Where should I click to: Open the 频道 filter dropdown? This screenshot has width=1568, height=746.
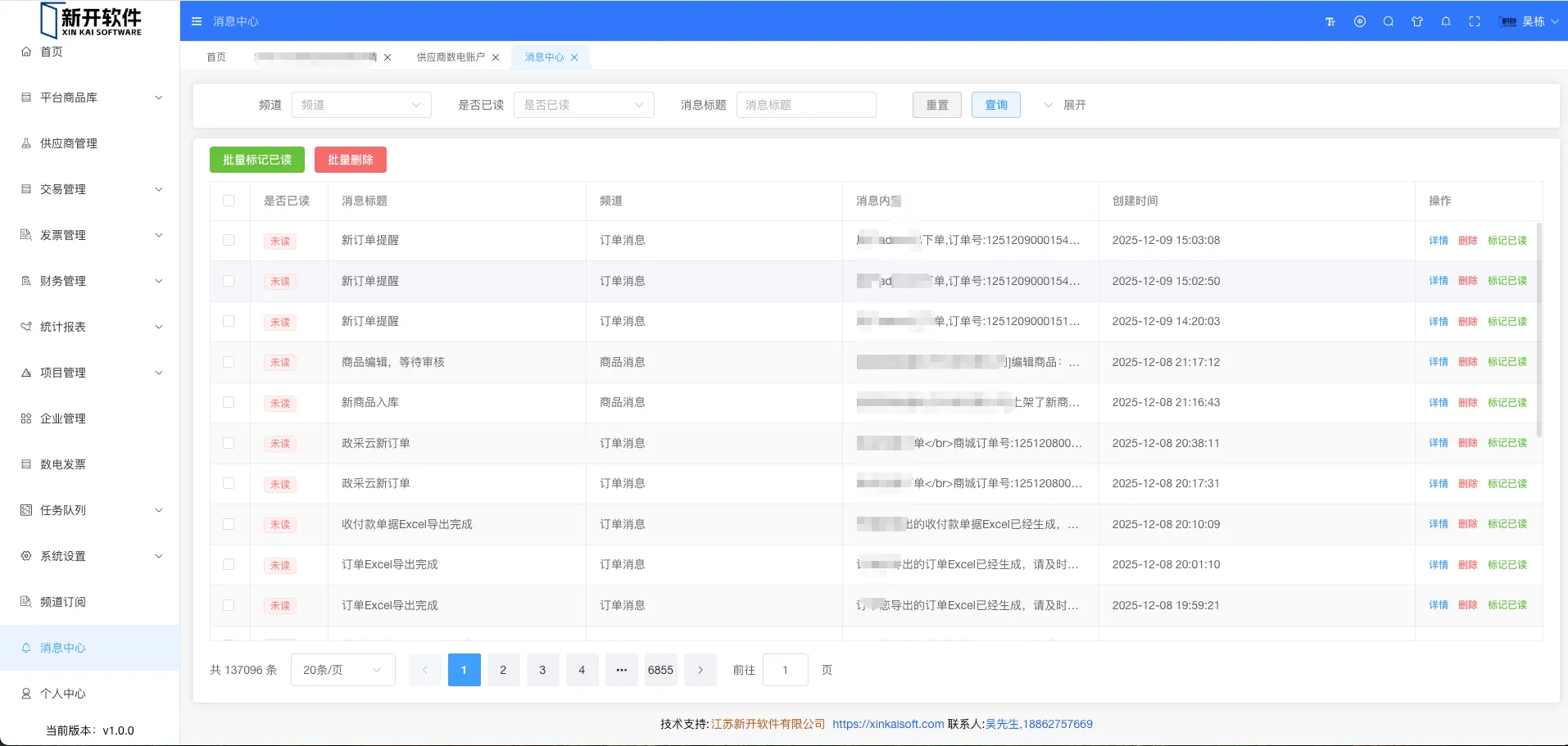click(361, 105)
